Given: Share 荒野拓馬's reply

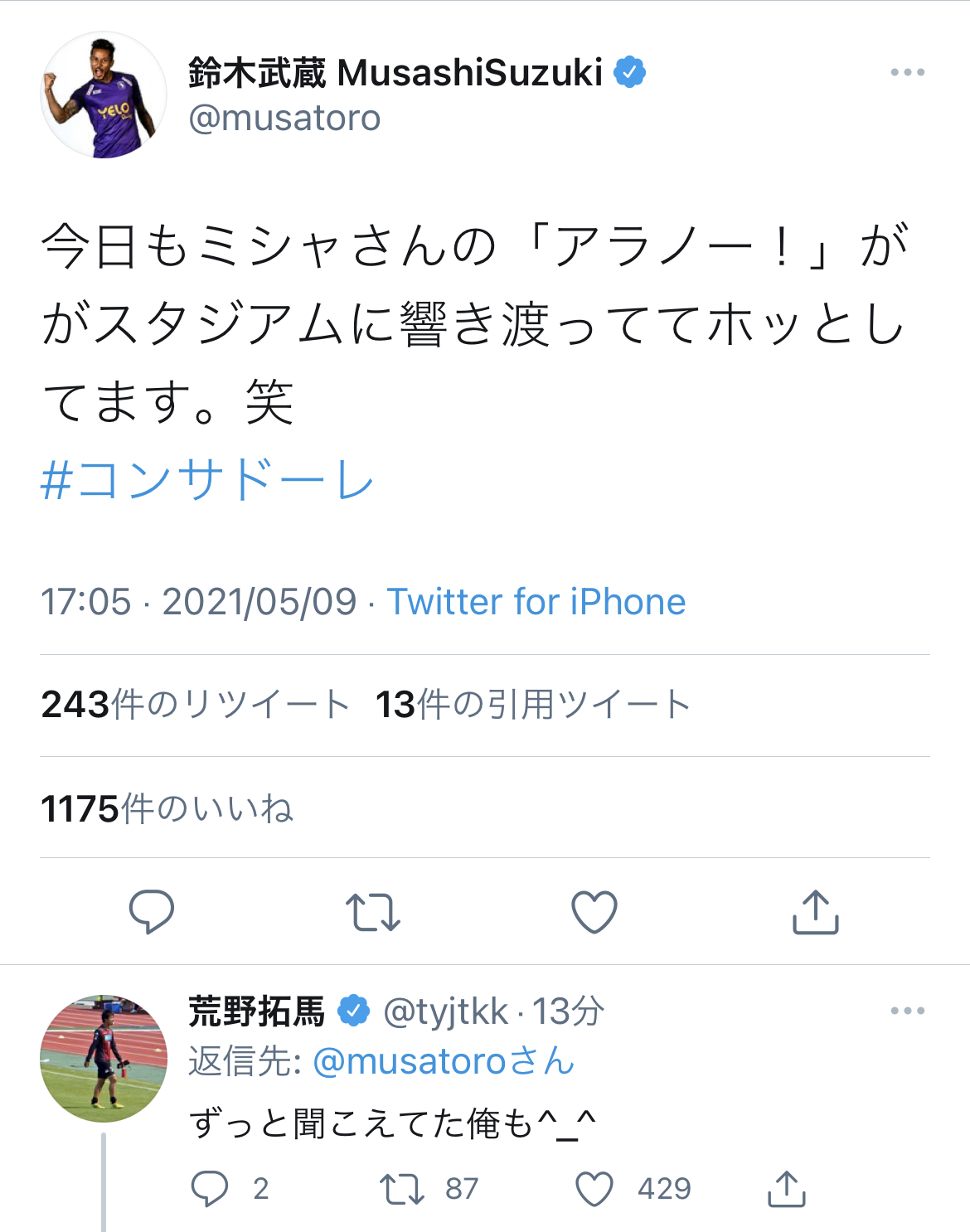Looking at the screenshot, I should pyautogui.click(x=786, y=1188).
